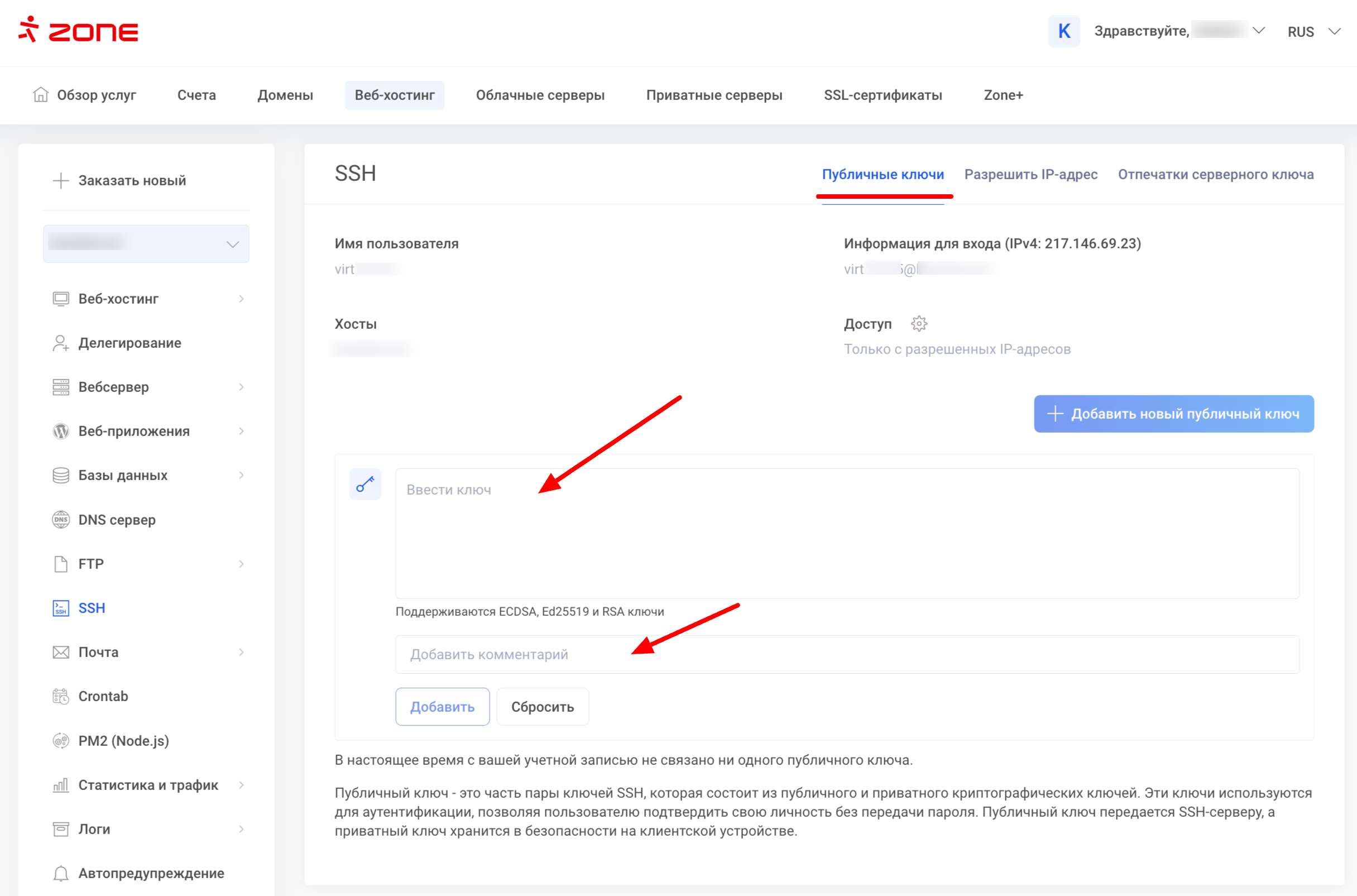The width and height of the screenshot is (1357, 896).
Task: Expand Базы данных submenu
Action: pos(242,476)
